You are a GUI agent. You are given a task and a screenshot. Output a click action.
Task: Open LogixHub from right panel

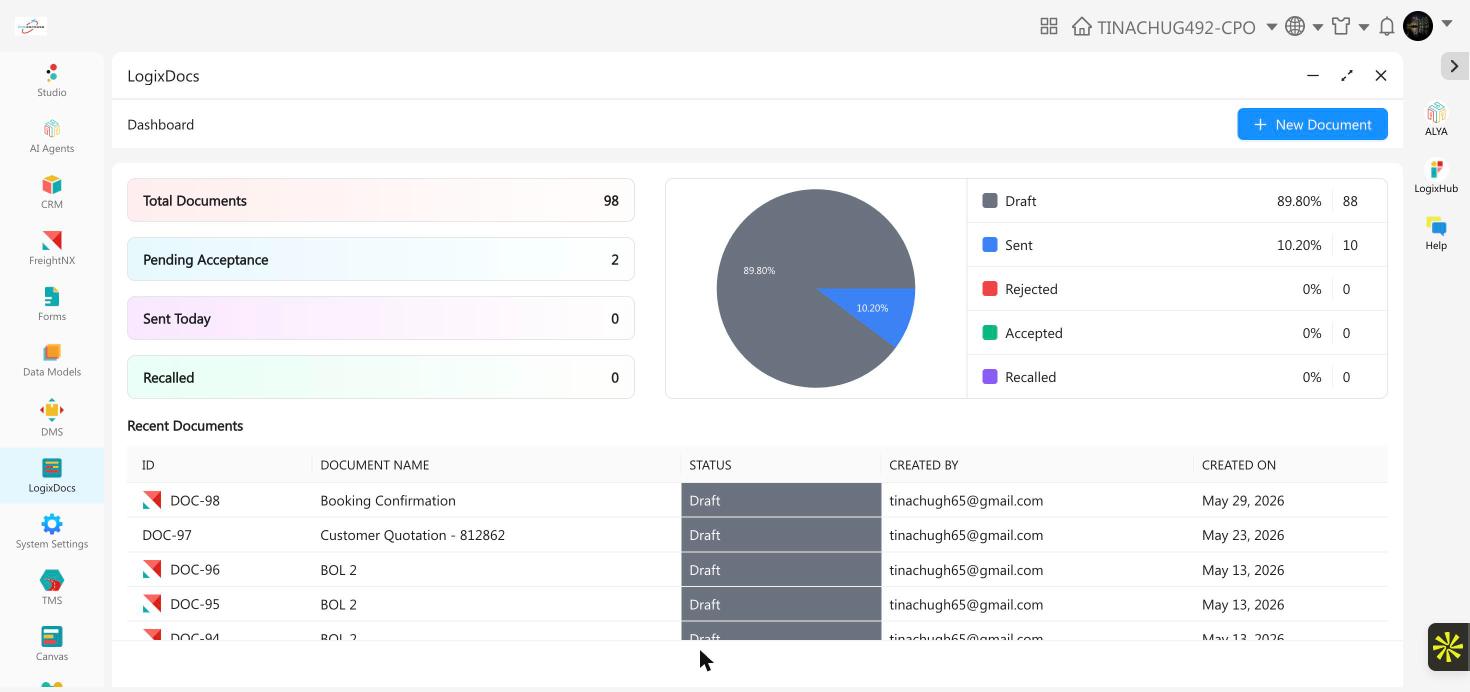[1436, 176]
